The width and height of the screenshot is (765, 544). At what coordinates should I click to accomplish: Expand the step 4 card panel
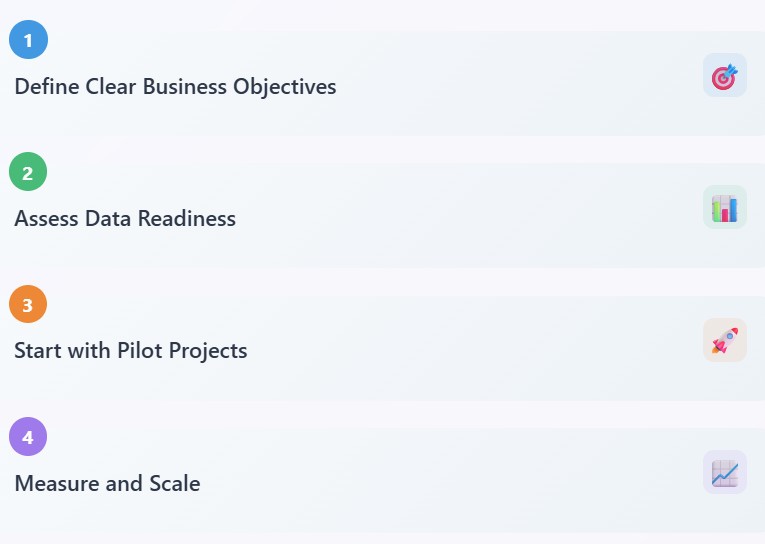coord(382,481)
